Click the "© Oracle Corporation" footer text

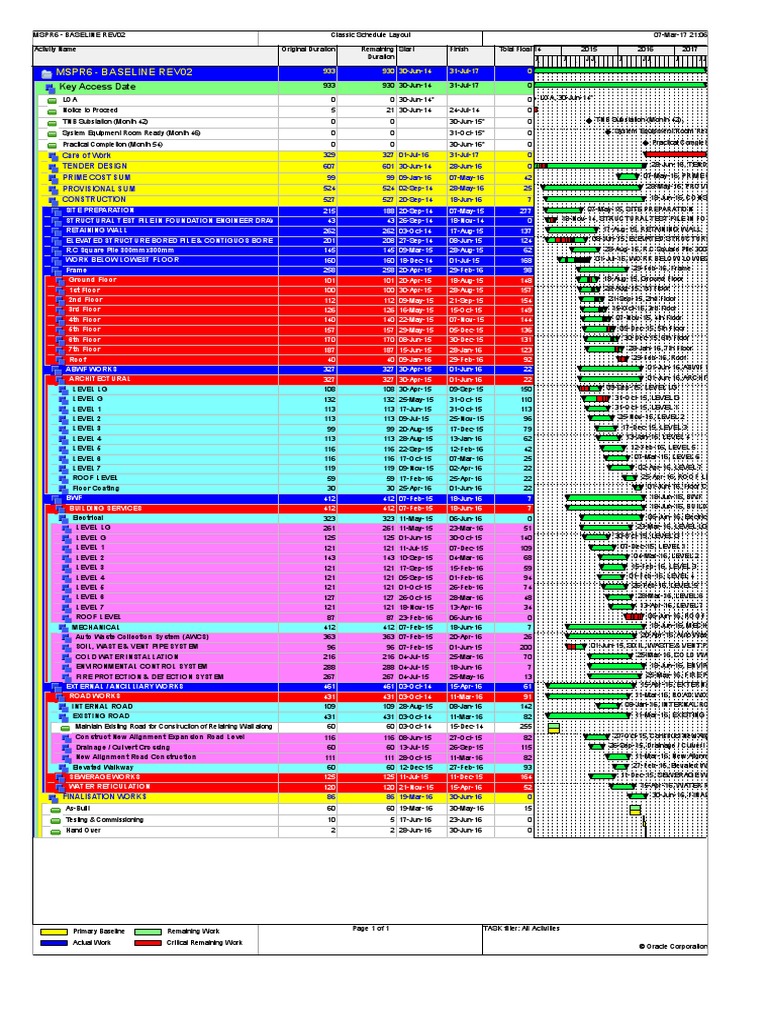pyautogui.click(x=673, y=946)
